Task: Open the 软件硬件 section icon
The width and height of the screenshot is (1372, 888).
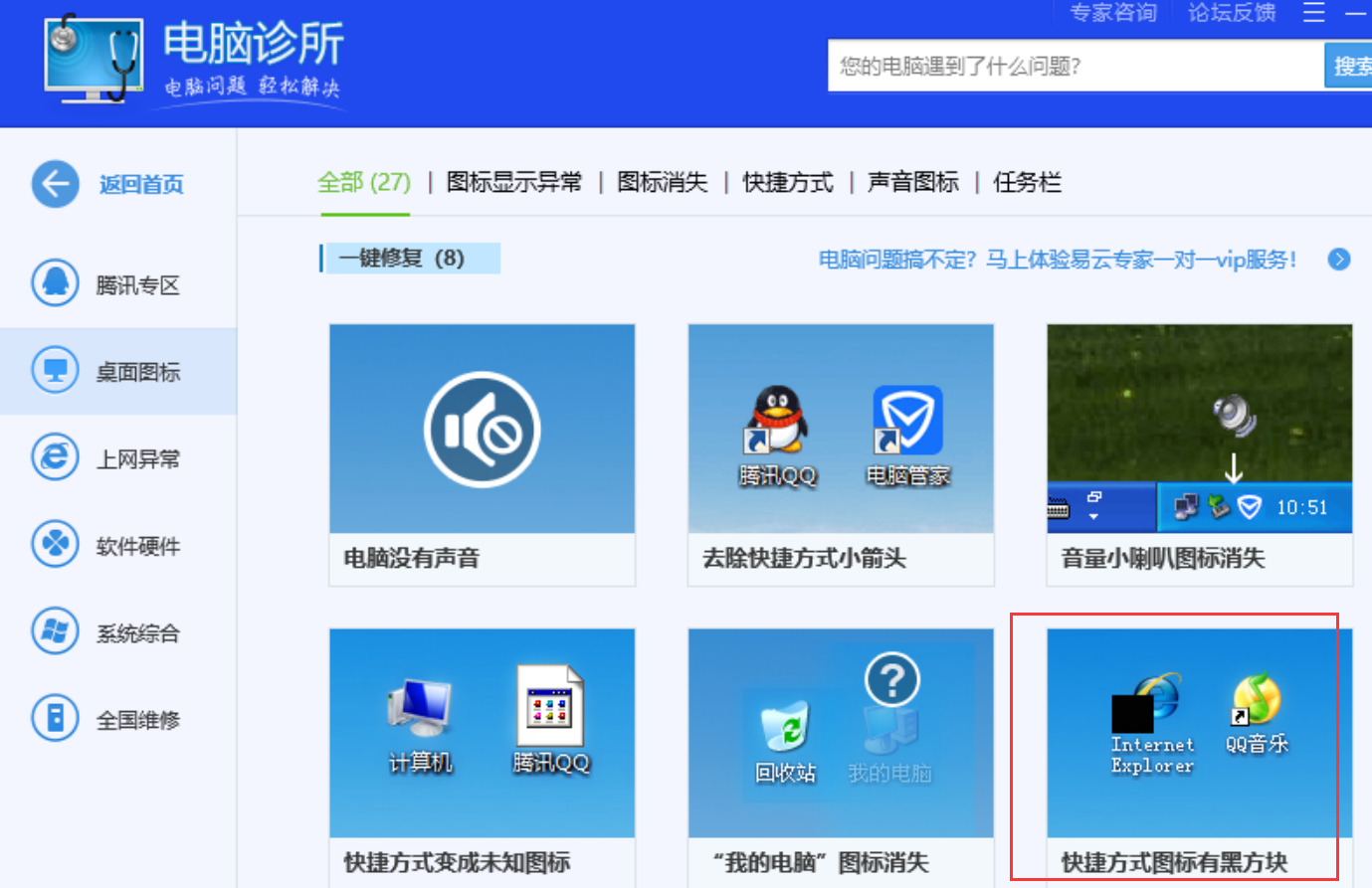Action: [x=55, y=544]
